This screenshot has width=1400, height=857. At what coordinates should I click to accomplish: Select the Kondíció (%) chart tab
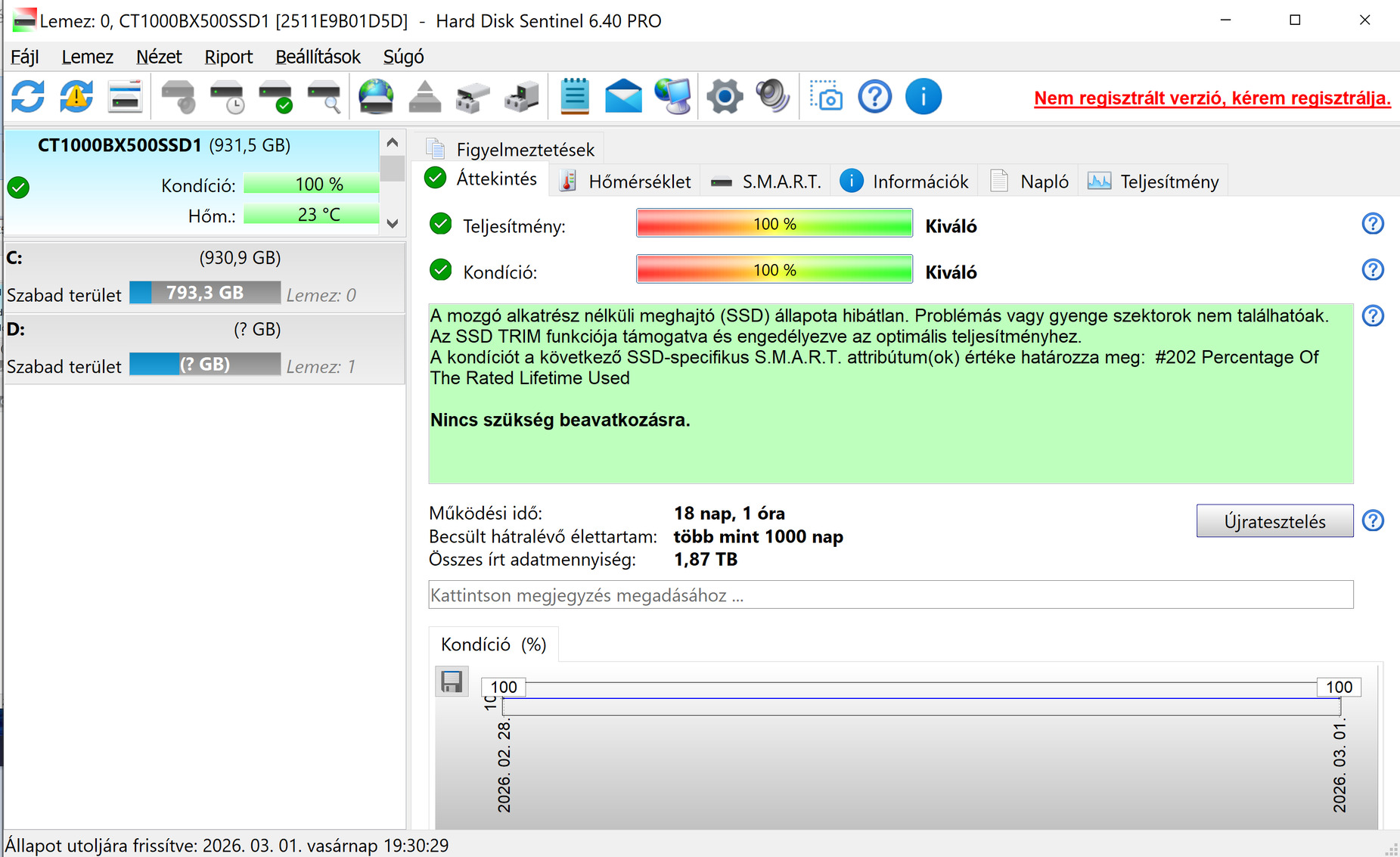pyautogui.click(x=493, y=644)
